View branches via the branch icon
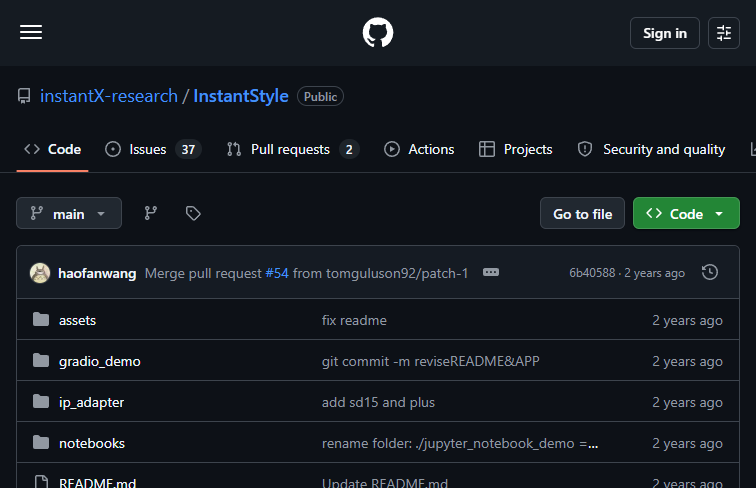Image resolution: width=756 pixels, height=488 pixels. click(x=151, y=213)
